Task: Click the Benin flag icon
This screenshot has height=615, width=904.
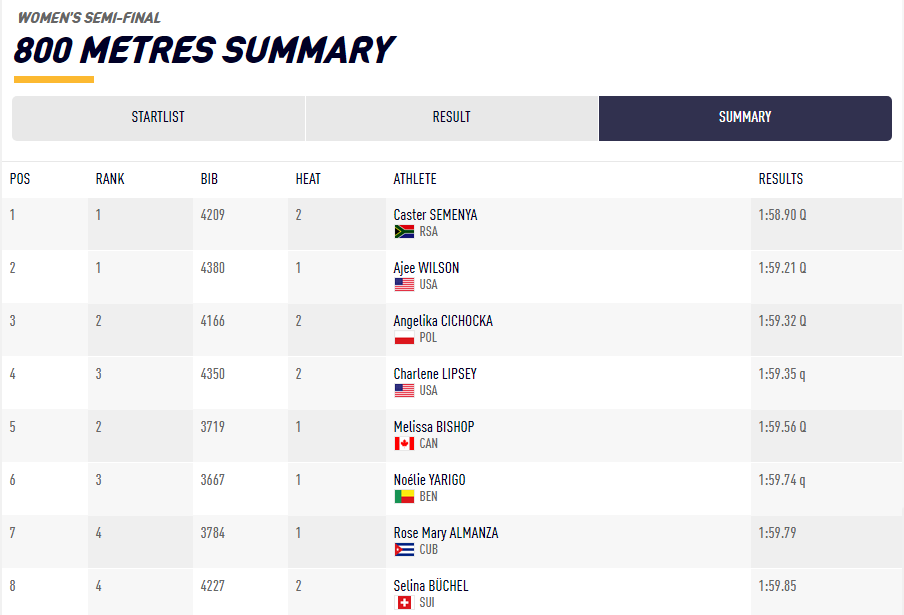Action: point(404,497)
